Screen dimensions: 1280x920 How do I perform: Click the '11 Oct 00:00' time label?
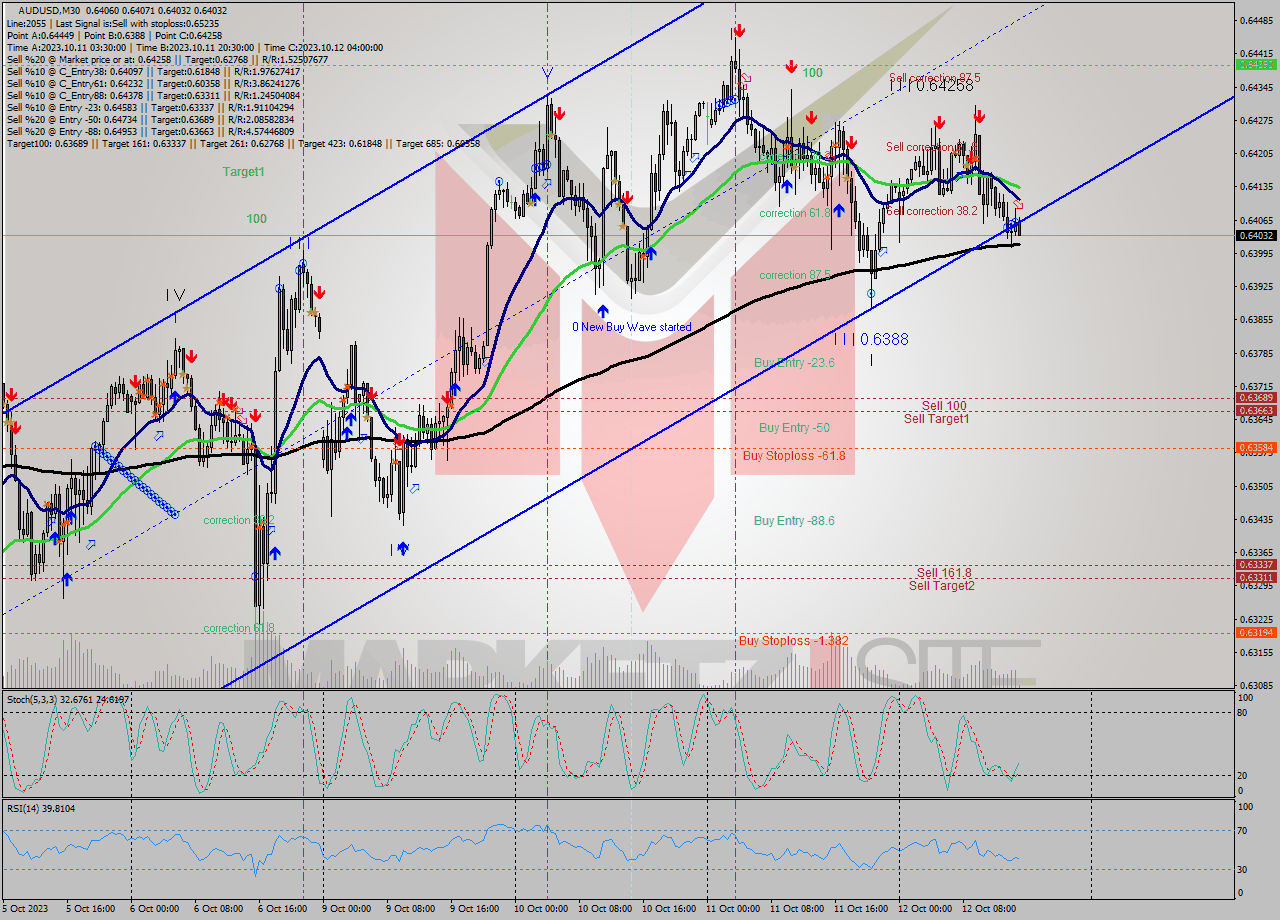tap(731, 909)
